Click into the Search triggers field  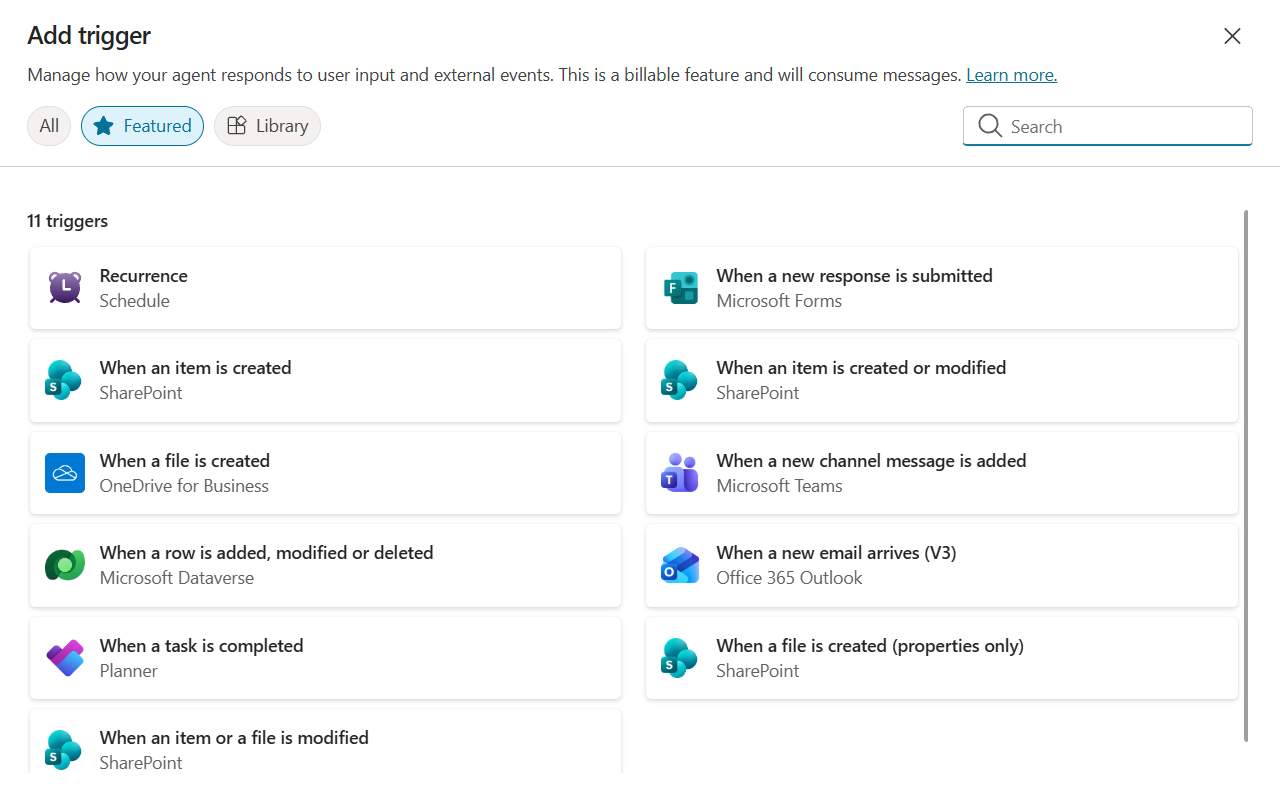click(1107, 126)
